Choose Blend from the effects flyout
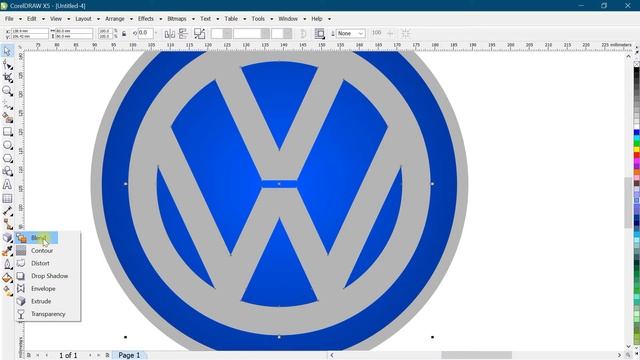The image size is (640, 360). [37, 238]
